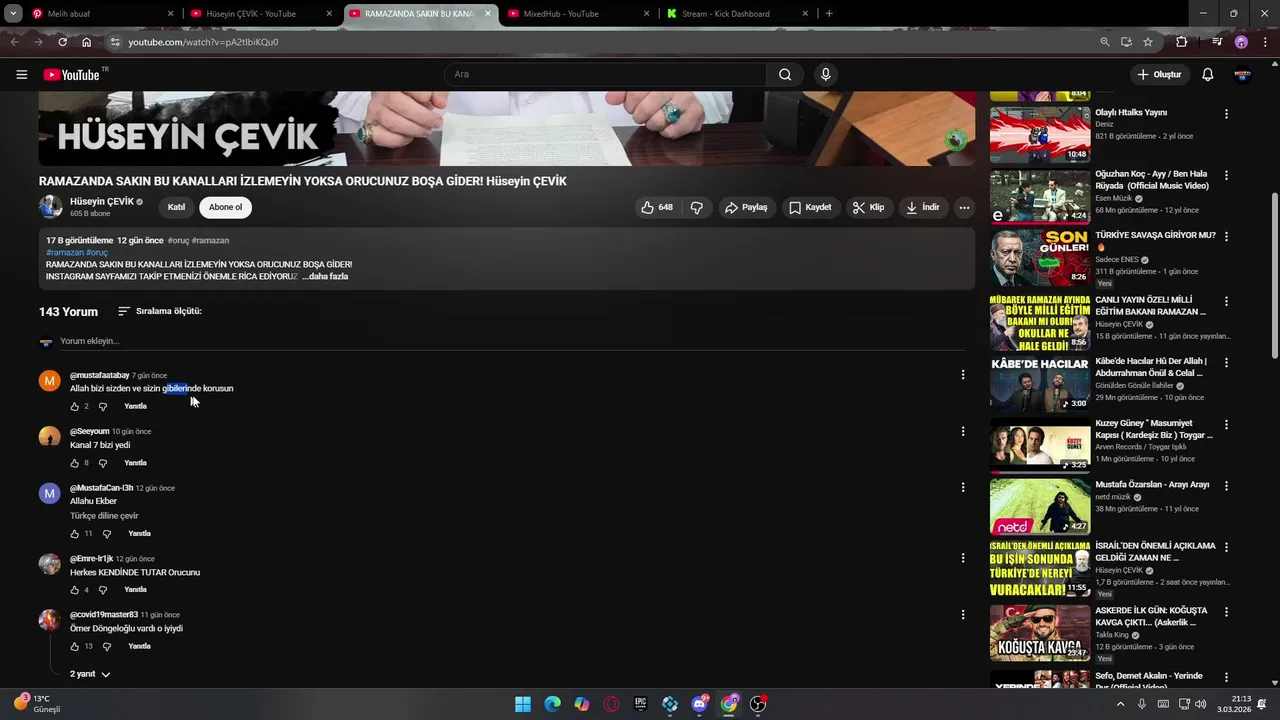Click the Paylaş share button
The height and width of the screenshot is (720, 1280).
click(x=746, y=208)
